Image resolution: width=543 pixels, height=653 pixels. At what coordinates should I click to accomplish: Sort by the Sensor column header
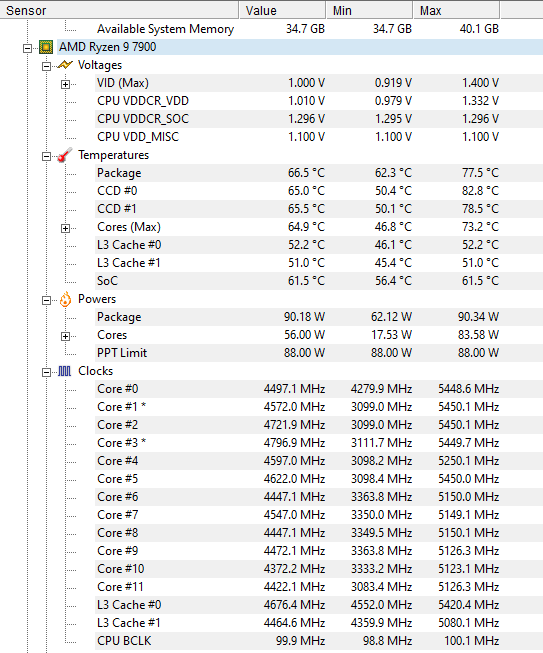point(119,10)
